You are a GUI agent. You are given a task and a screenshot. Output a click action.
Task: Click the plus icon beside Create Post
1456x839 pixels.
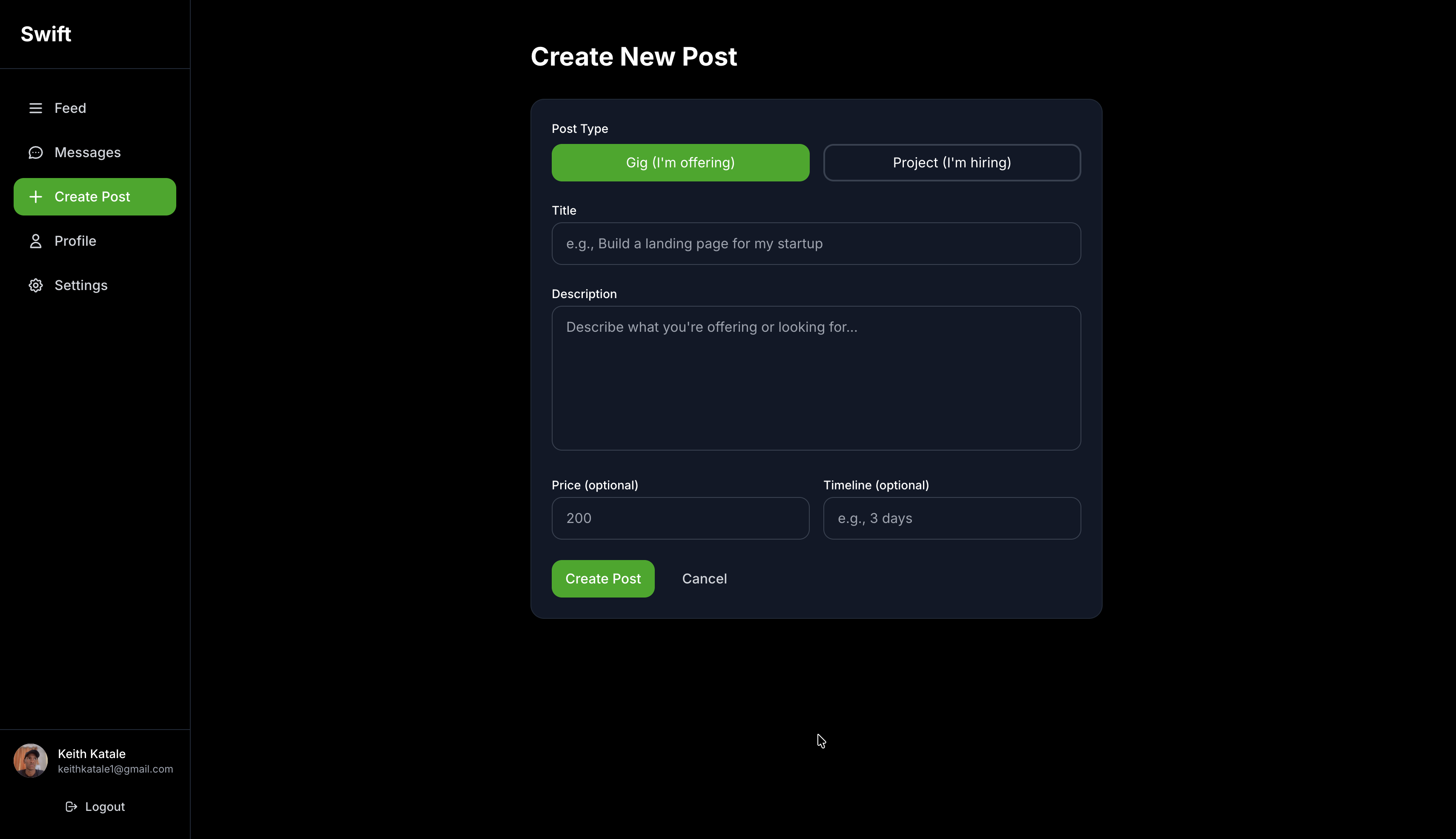[x=36, y=196]
